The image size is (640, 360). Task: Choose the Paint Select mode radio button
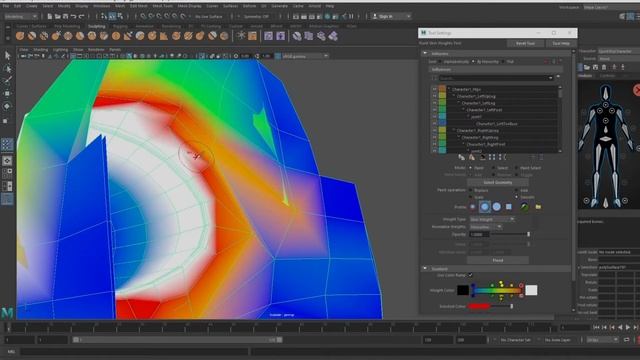click(517, 168)
